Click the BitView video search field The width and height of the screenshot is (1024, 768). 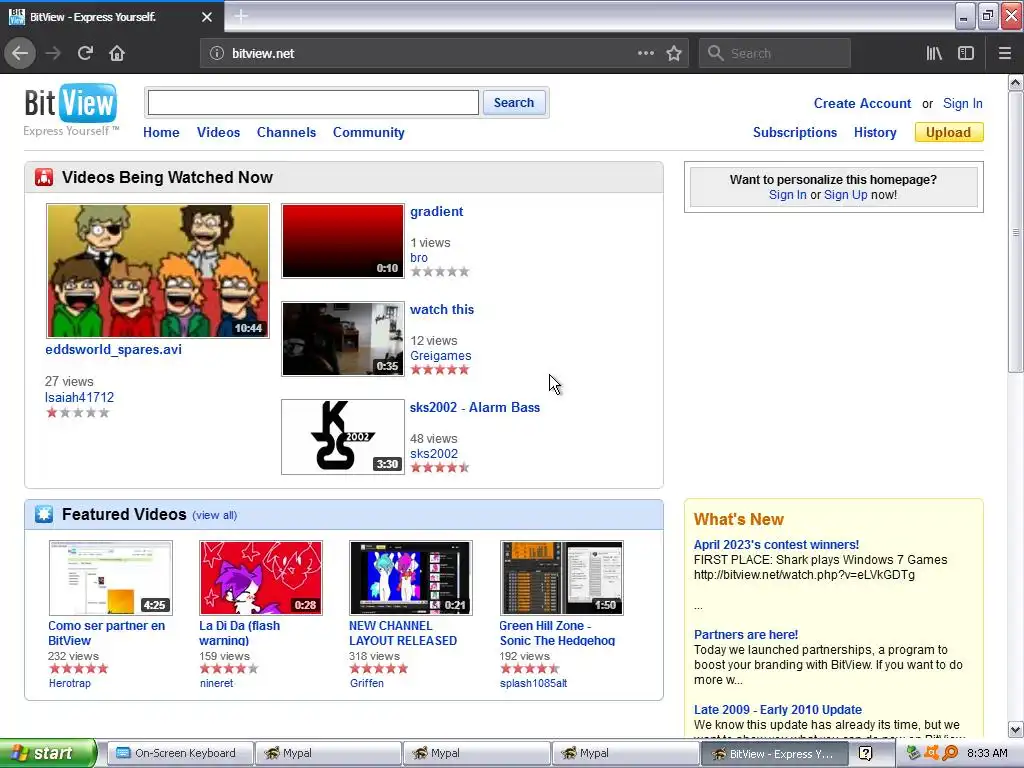click(x=313, y=103)
